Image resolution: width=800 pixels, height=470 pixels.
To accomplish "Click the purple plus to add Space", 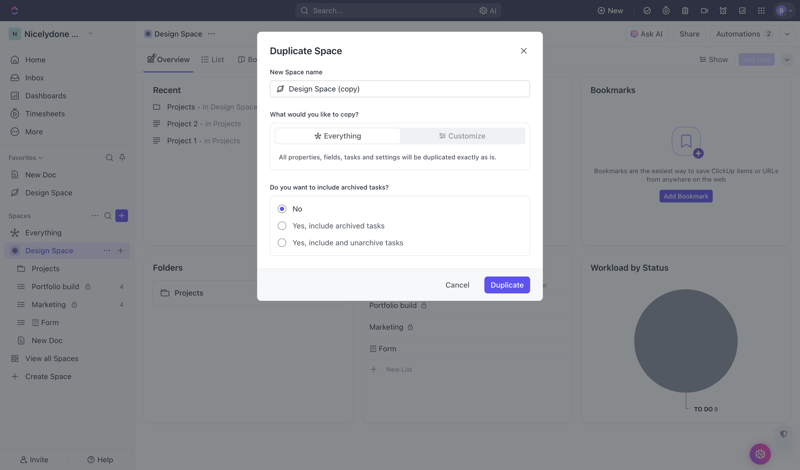I will click(x=121, y=215).
